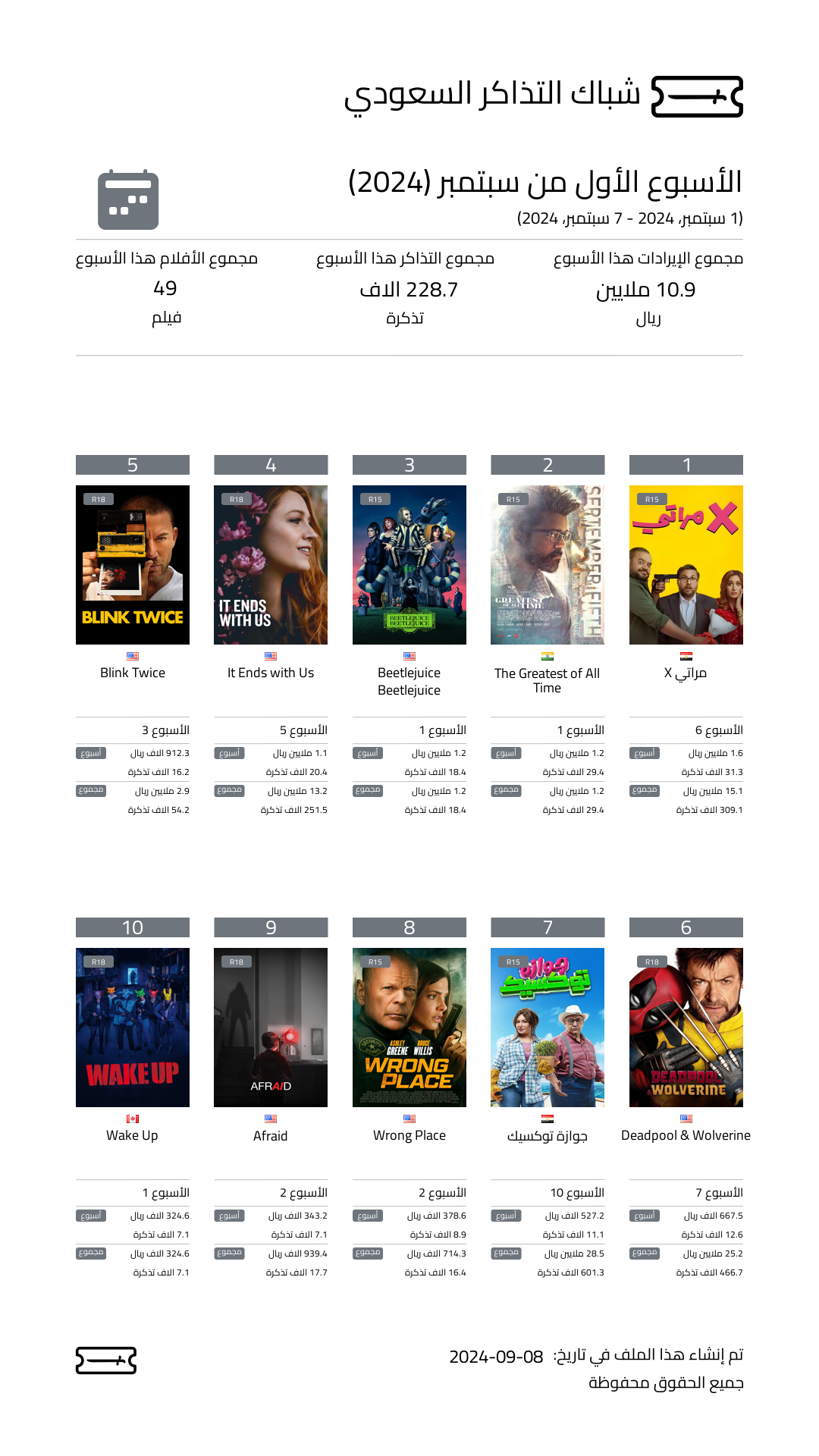This screenshot has width=819, height=1456.
Task: Click the R18 rating badge on Blink Twice
Action: (x=99, y=499)
